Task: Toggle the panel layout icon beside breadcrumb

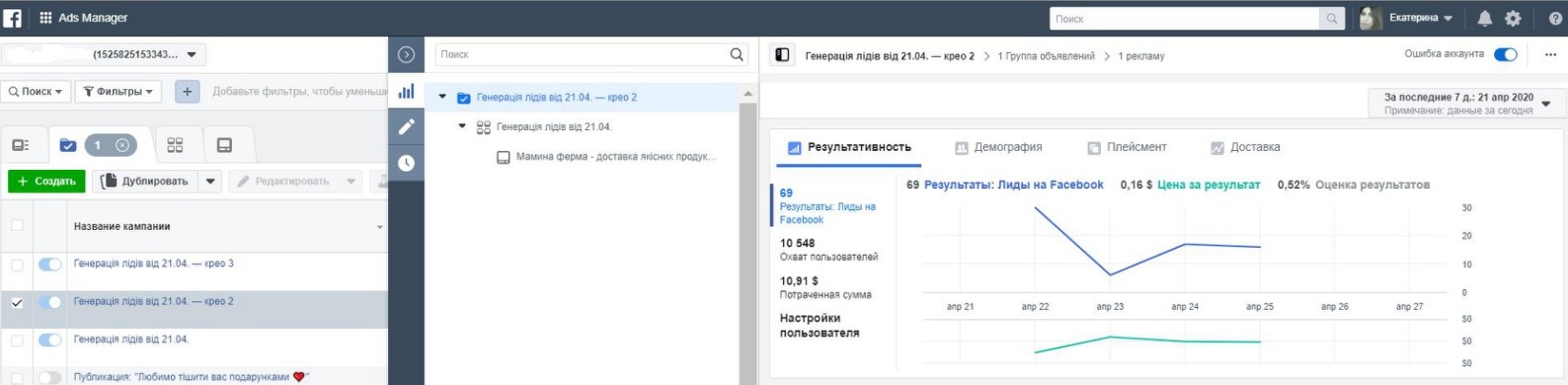Action: coord(782,55)
